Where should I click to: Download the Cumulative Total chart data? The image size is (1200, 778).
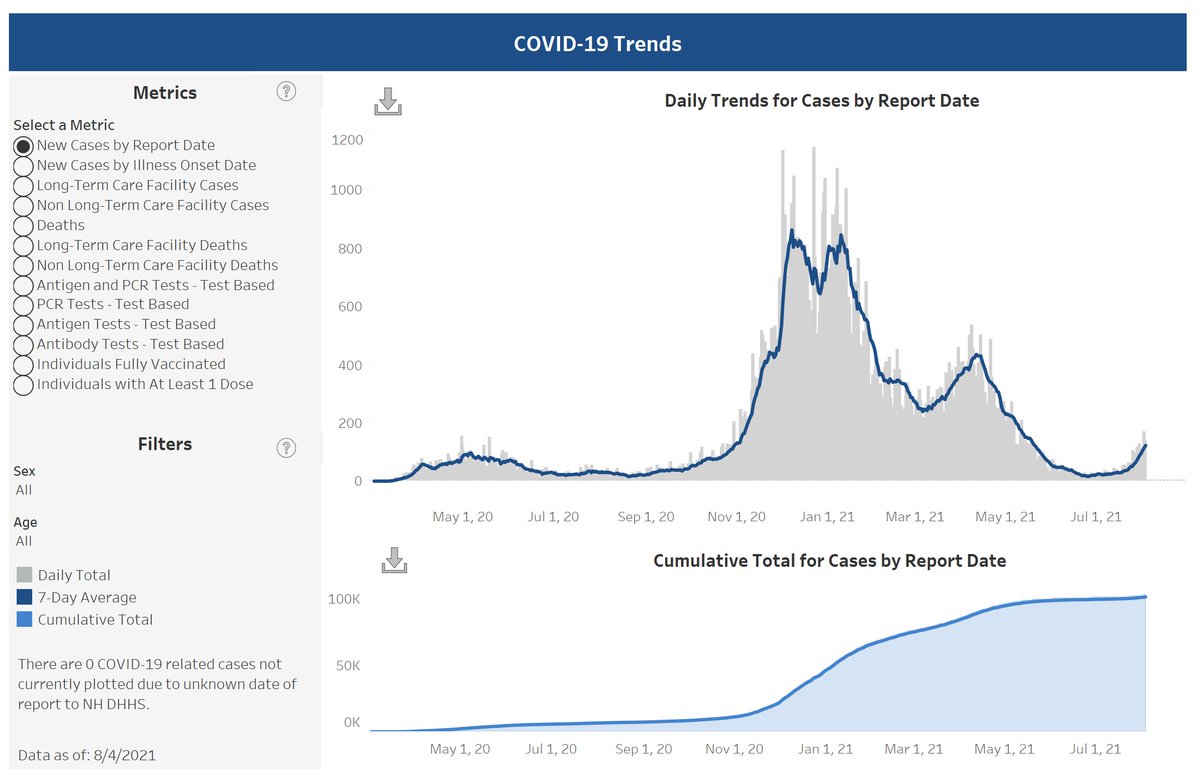(x=394, y=561)
